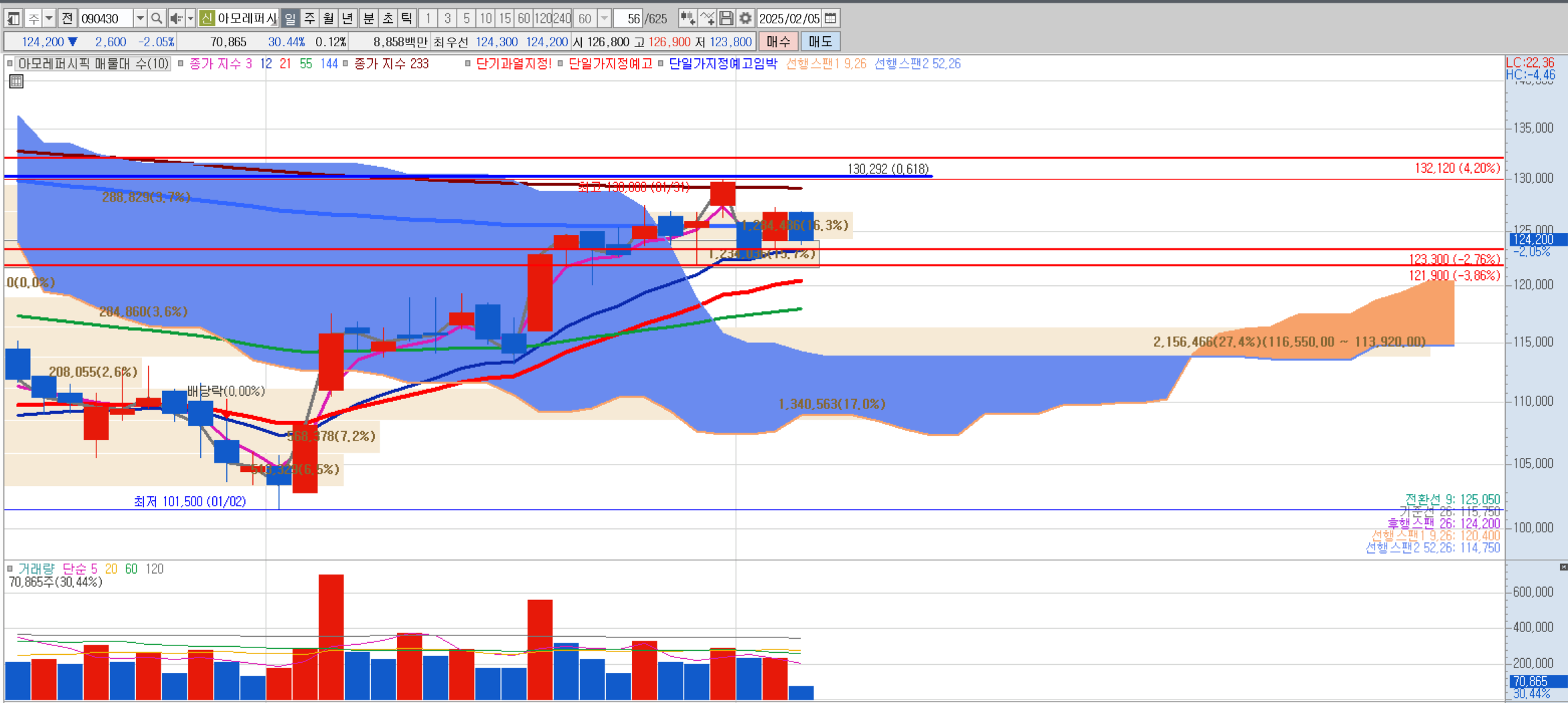Viewport: 1568px width, 703px height.
Task: Toggle the 거래량 volume indicator marker
Action: click(x=10, y=569)
